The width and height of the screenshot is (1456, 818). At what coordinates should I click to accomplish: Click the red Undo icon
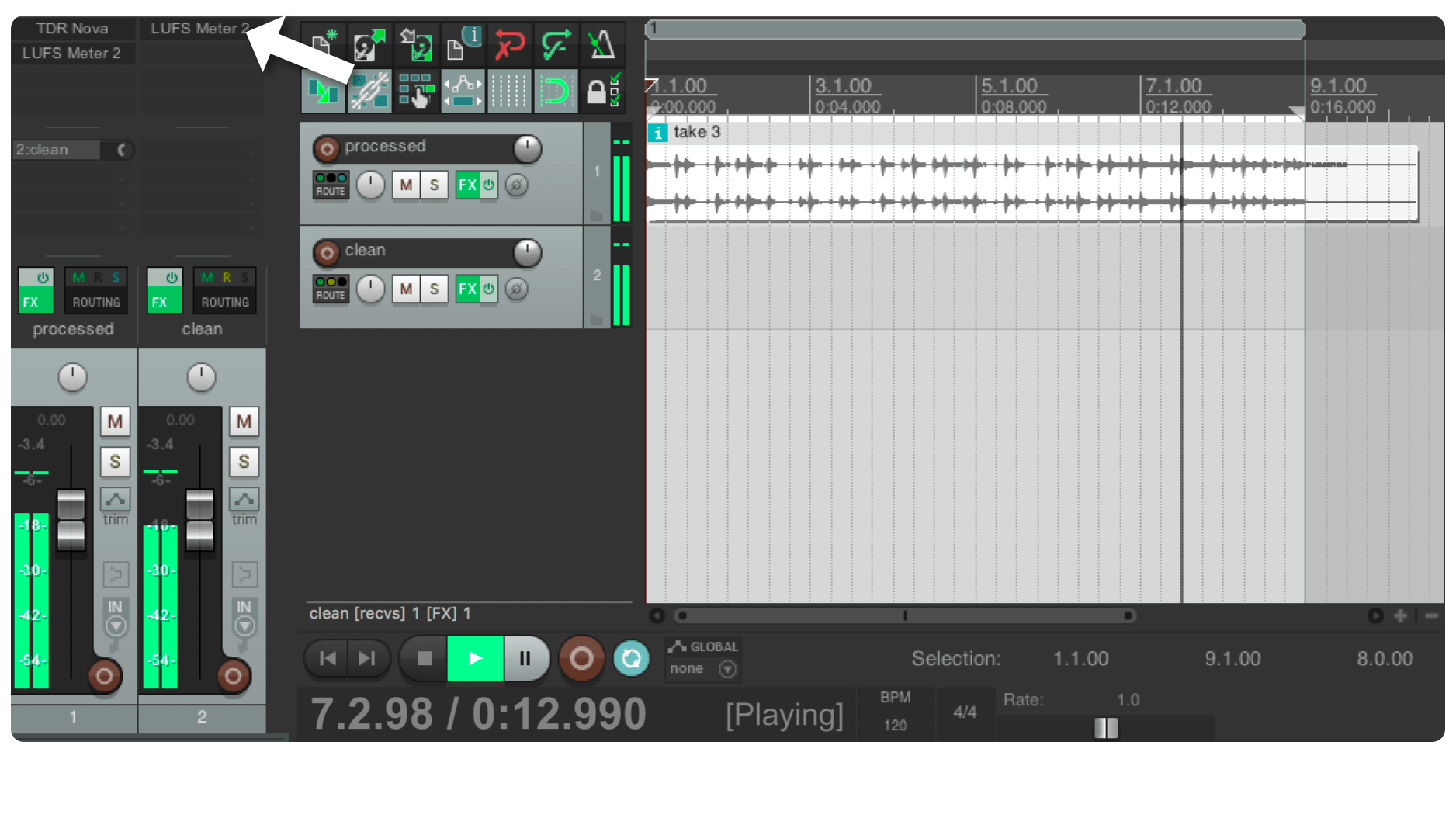coord(509,44)
